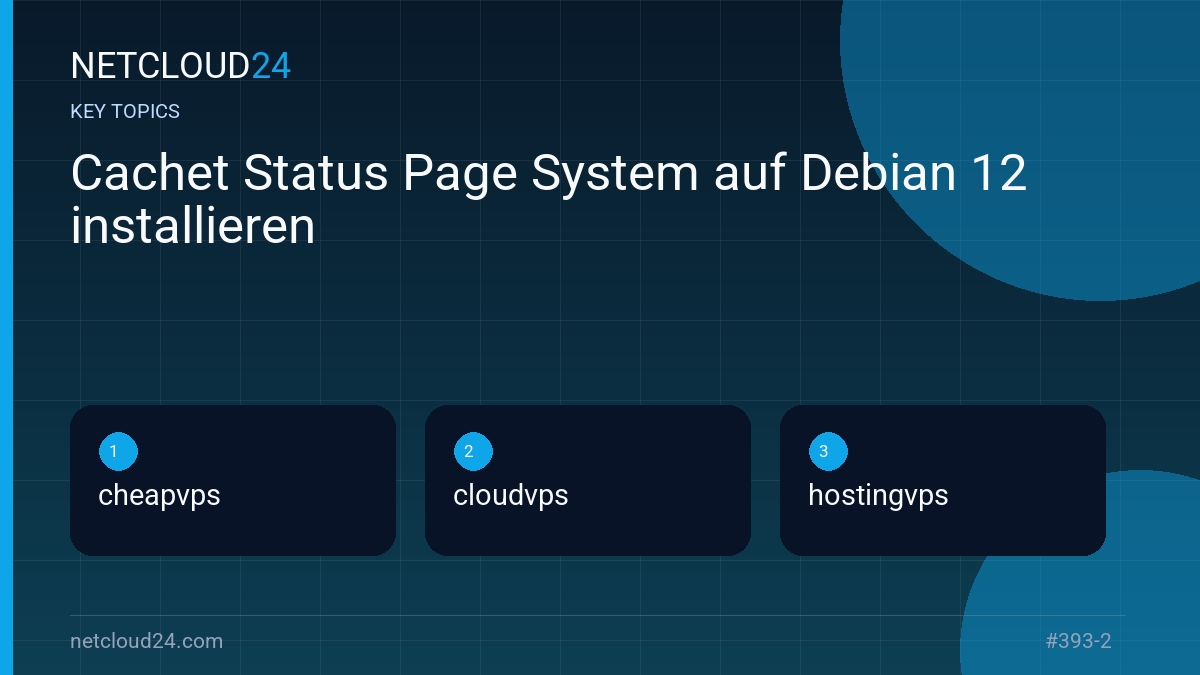Click the NETCLOUD24 logo text
This screenshot has width=1200, height=675.
coord(180,66)
